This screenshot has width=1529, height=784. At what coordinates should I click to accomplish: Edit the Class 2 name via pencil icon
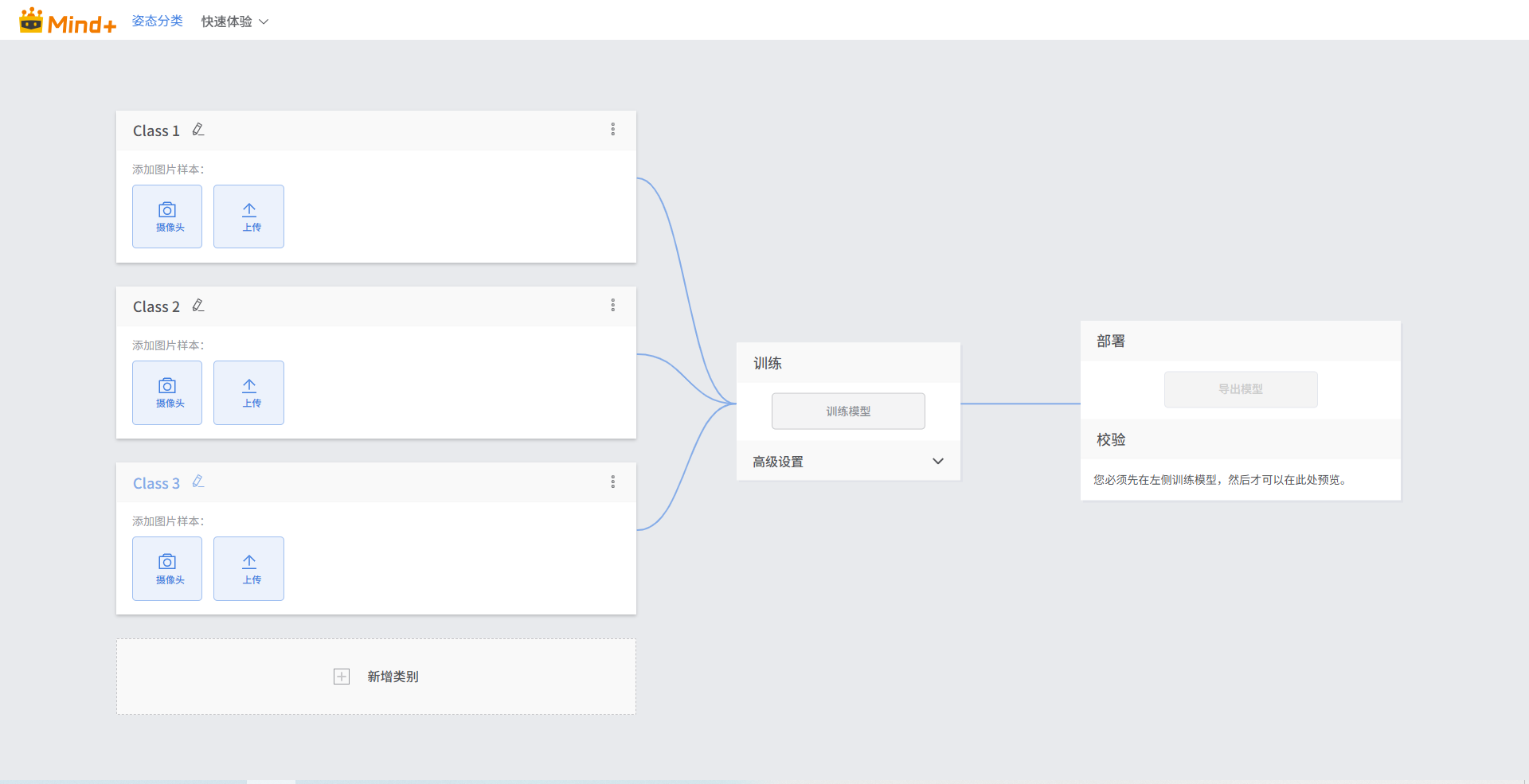(198, 306)
